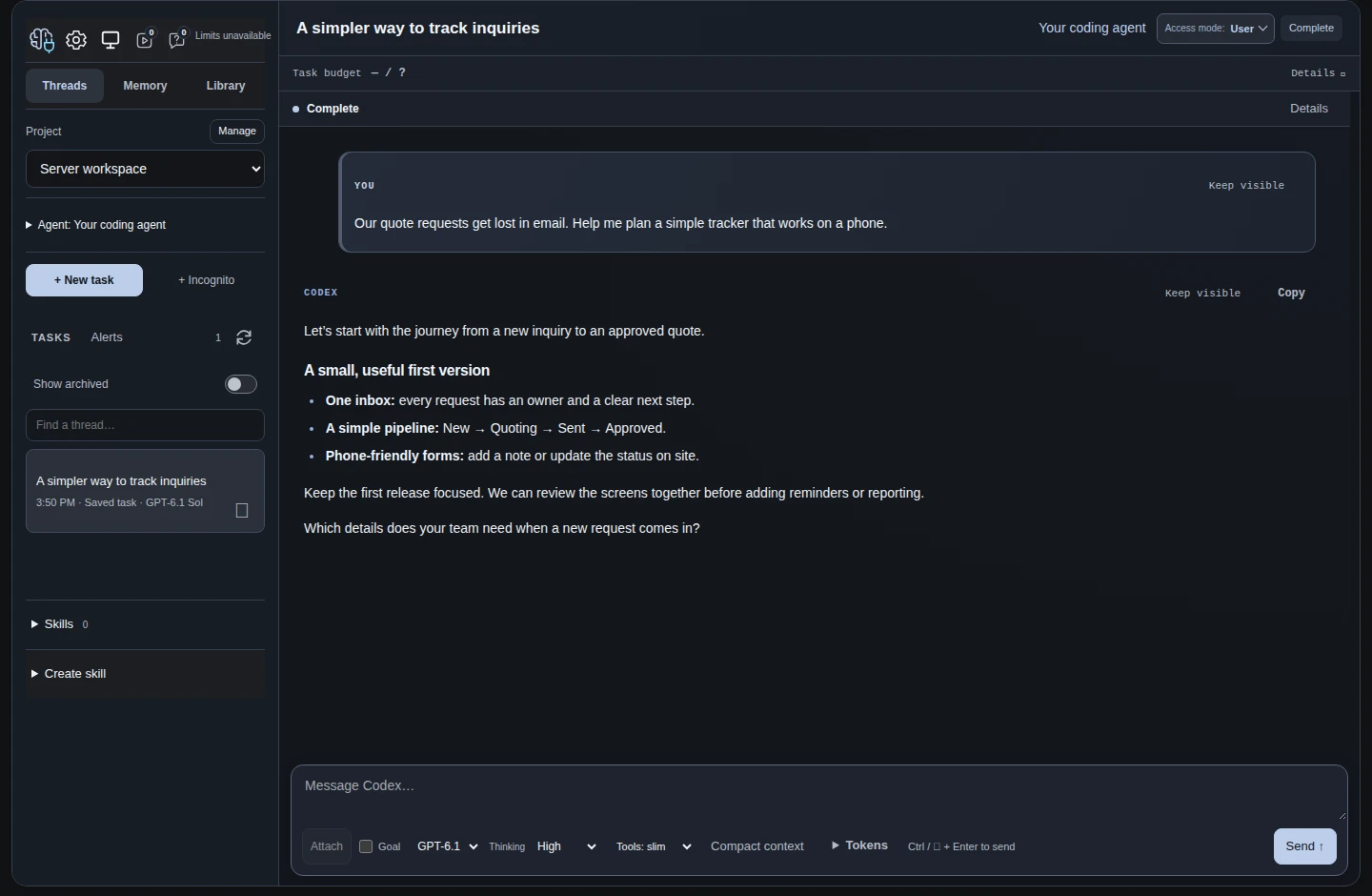Open the Alerts tab beside Tasks
This screenshot has height=896, width=1372.
click(x=107, y=337)
